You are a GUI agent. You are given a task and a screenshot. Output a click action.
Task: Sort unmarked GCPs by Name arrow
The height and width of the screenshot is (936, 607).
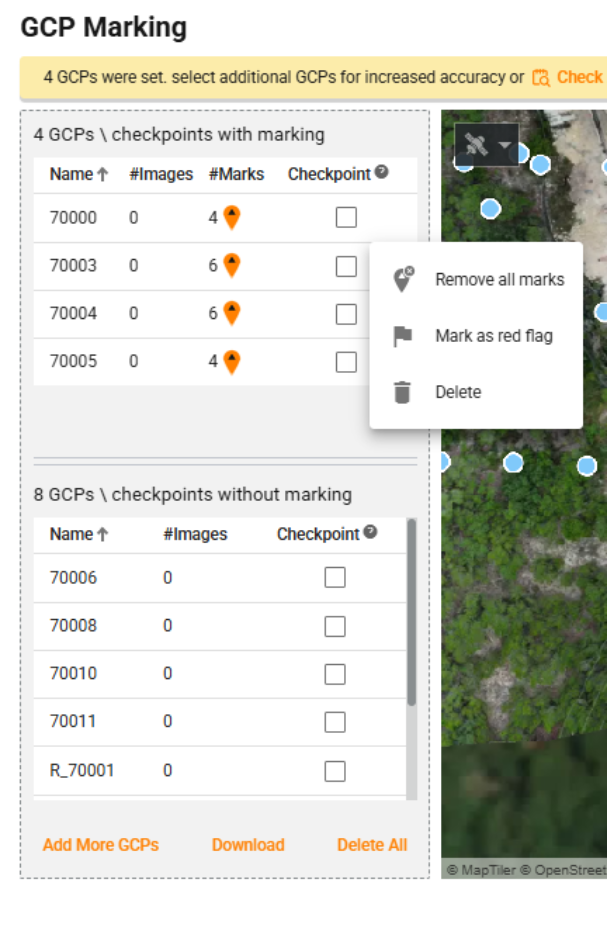pos(102,535)
